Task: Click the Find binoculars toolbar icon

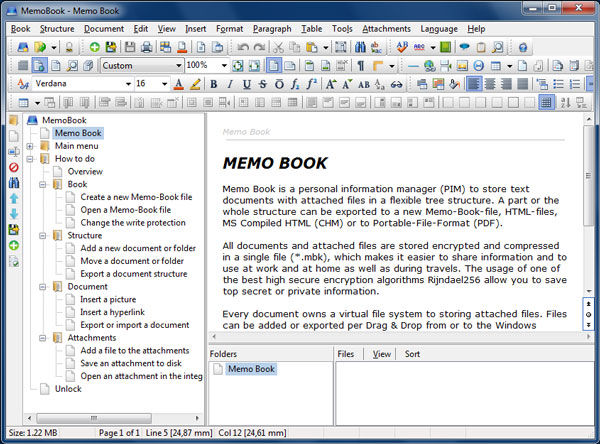Action: coord(360,47)
